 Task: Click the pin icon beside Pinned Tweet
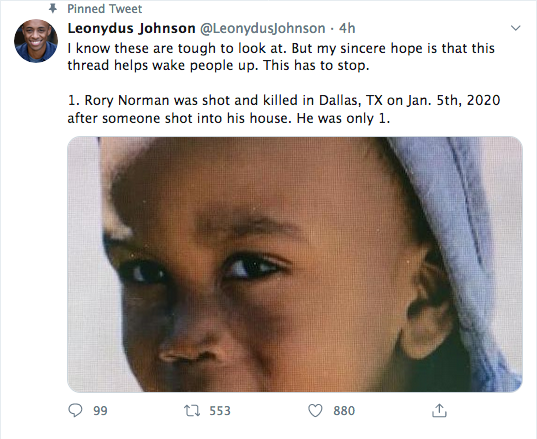click(53, 9)
